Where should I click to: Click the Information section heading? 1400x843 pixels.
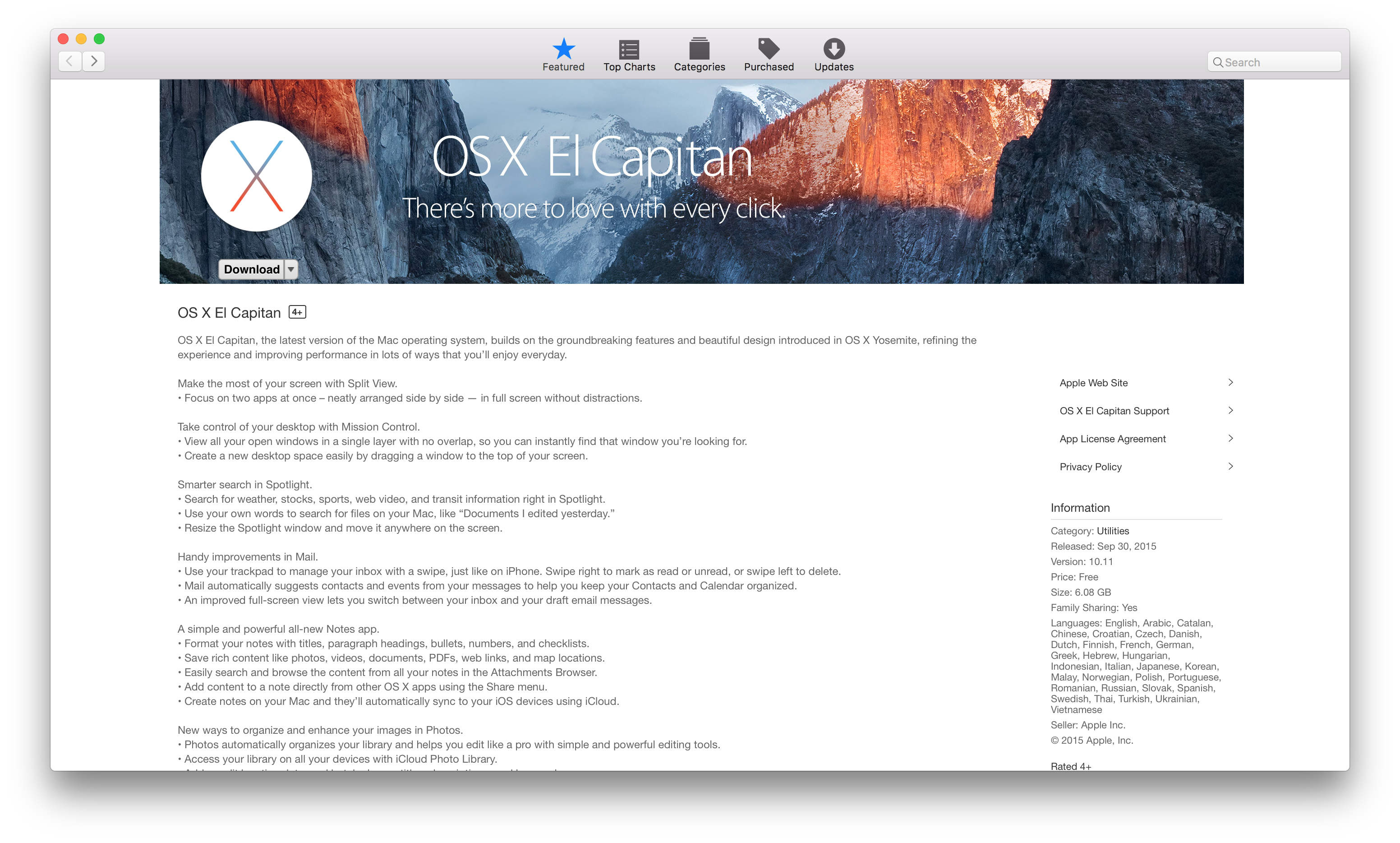coord(1080,508)
